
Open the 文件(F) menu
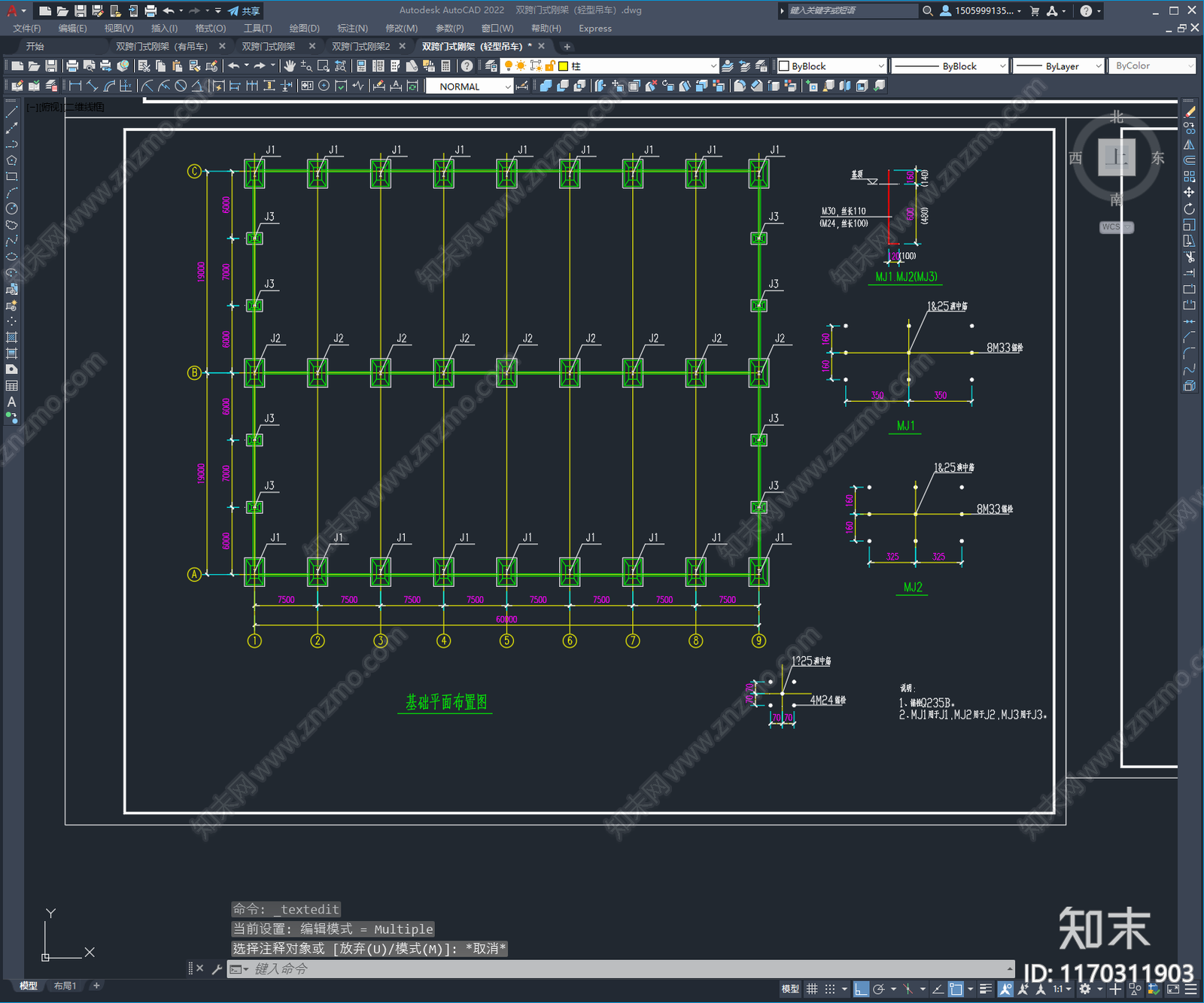tap(27, 29)
